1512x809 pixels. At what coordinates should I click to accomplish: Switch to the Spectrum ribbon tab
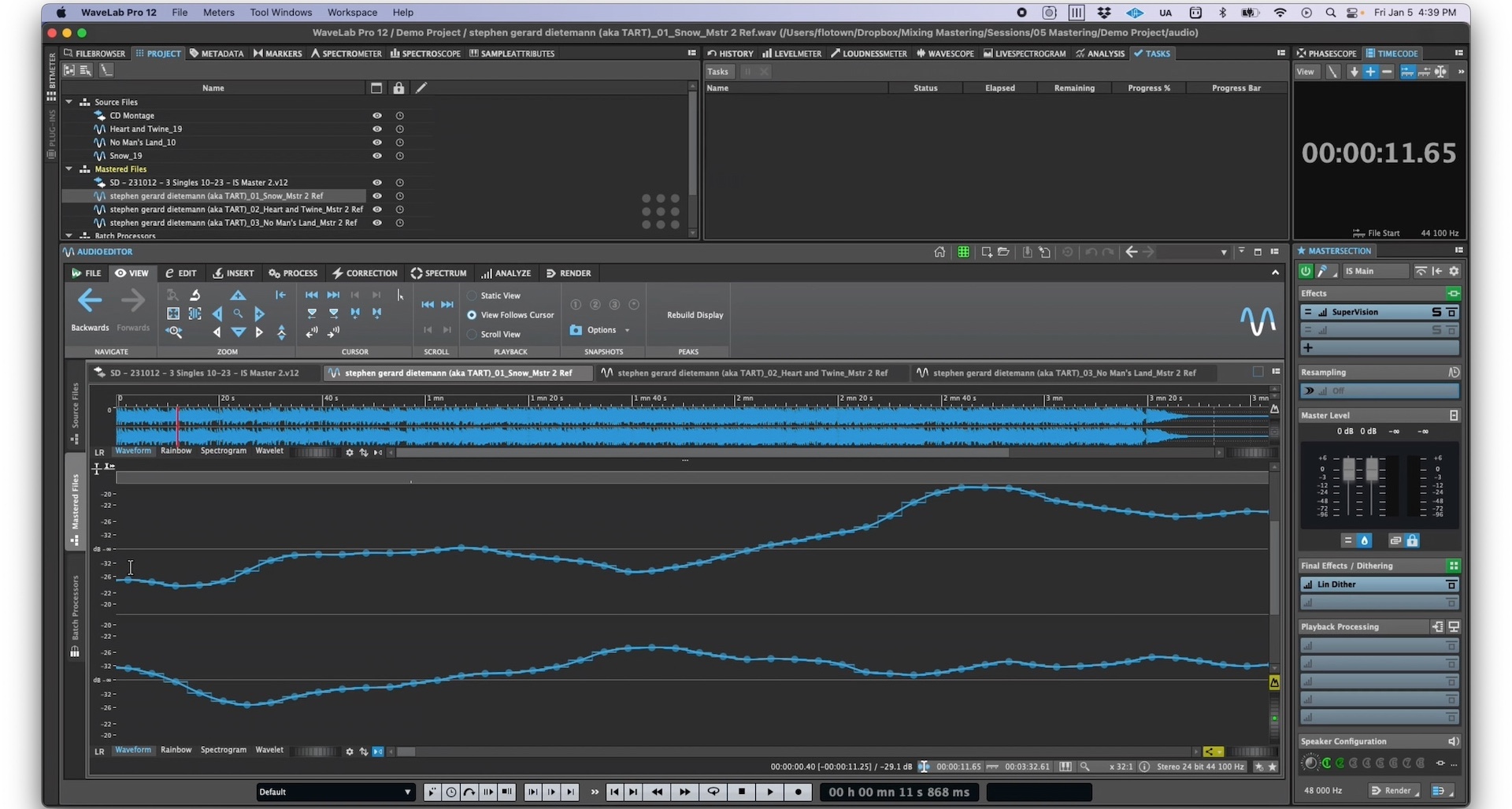coord(439,273)
